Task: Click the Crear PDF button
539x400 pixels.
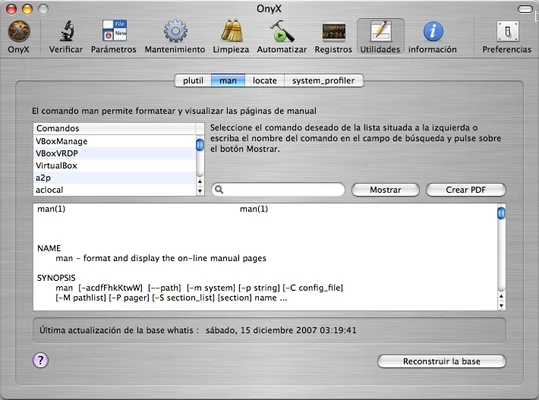Action: (466, 190)
